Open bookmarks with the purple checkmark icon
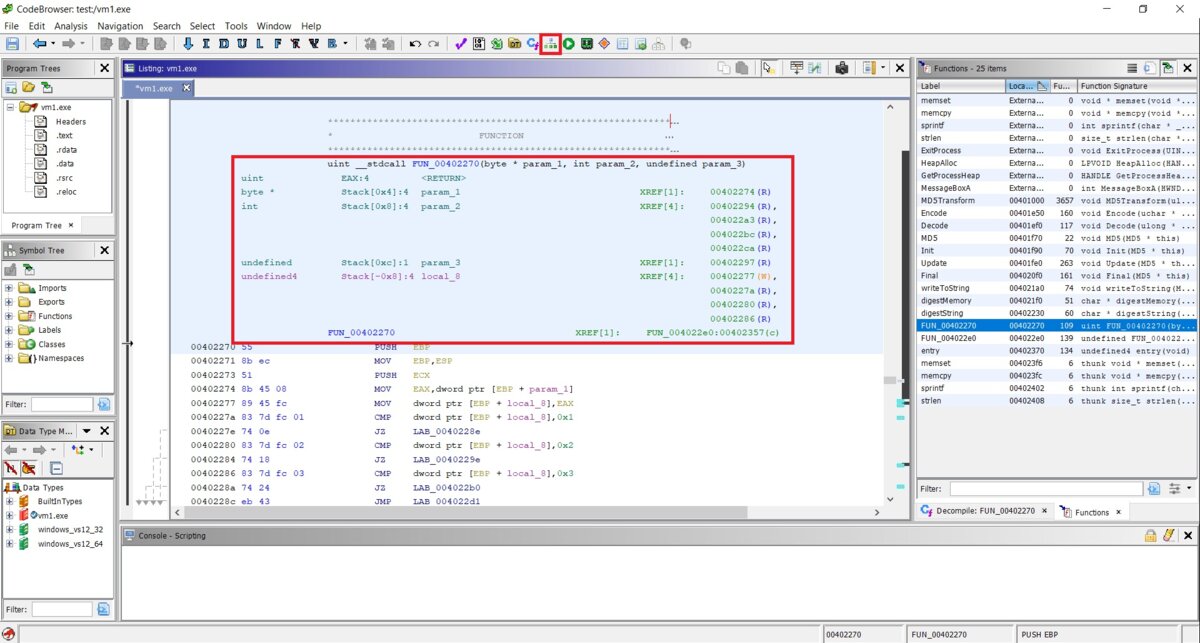The height and width of the screenshot is (643, 1200). pyautogui.click(x=461, y=44)
